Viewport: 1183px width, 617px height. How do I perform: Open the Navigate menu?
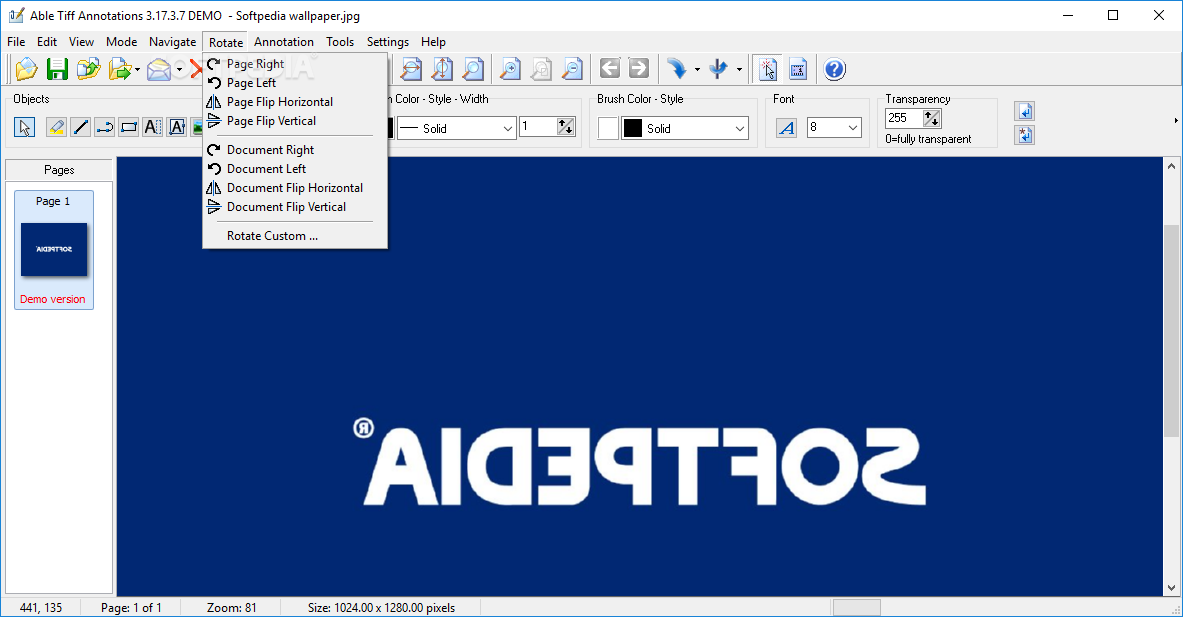(173, 41)
